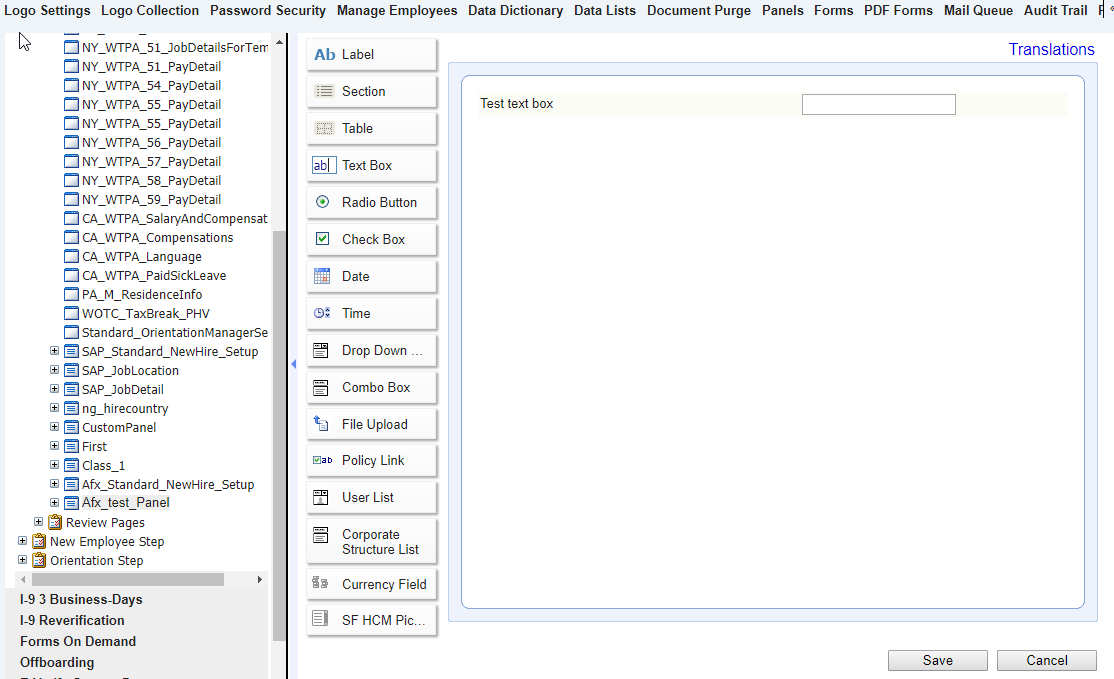The height and width of the screenshot is (679, 1114).
Task: Expand the SAP_Standard_NewHire_Setup node
Action: 55,351
